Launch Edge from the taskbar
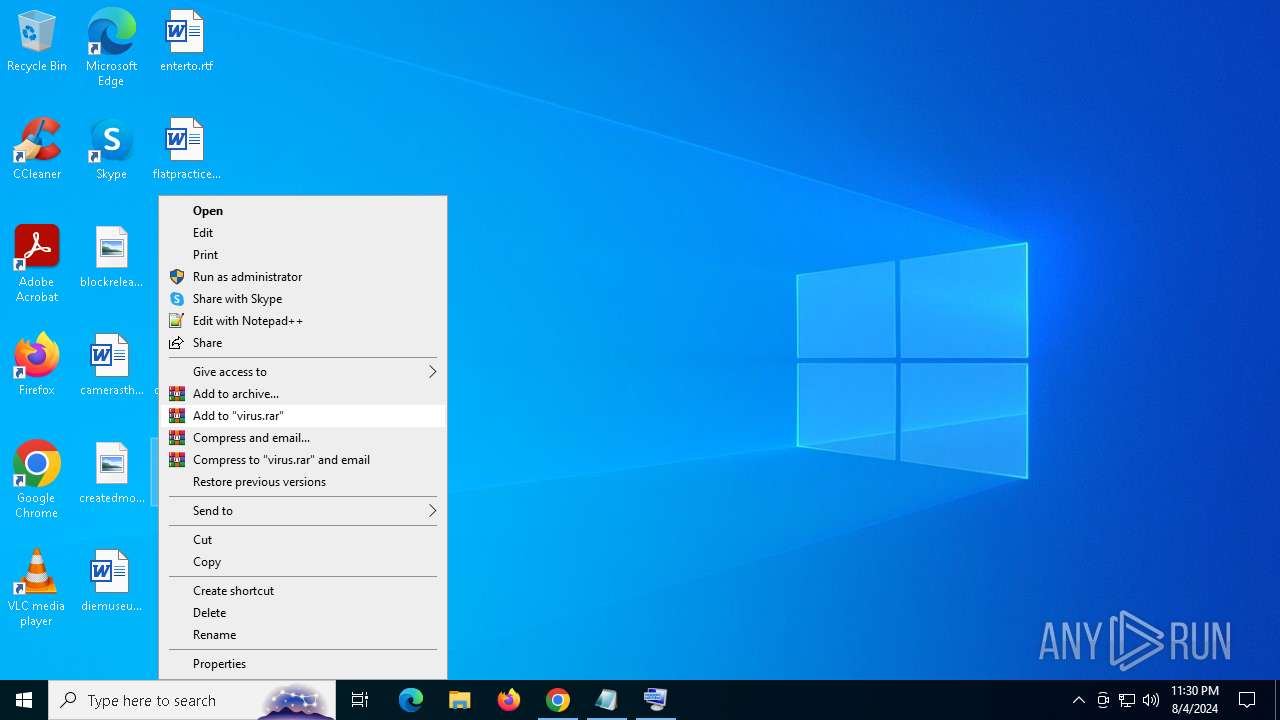Viewport: 1280px width, 720px height. tap(411, 700)
